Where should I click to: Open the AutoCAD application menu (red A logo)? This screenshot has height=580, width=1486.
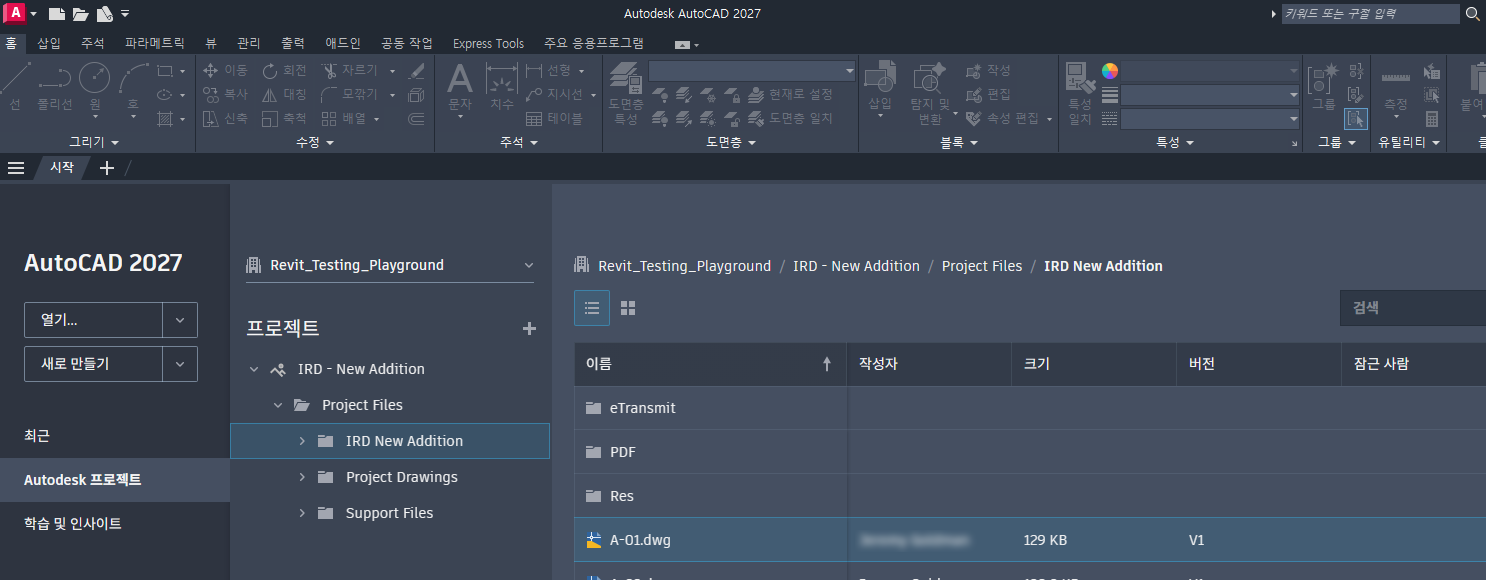click(14, 13)
